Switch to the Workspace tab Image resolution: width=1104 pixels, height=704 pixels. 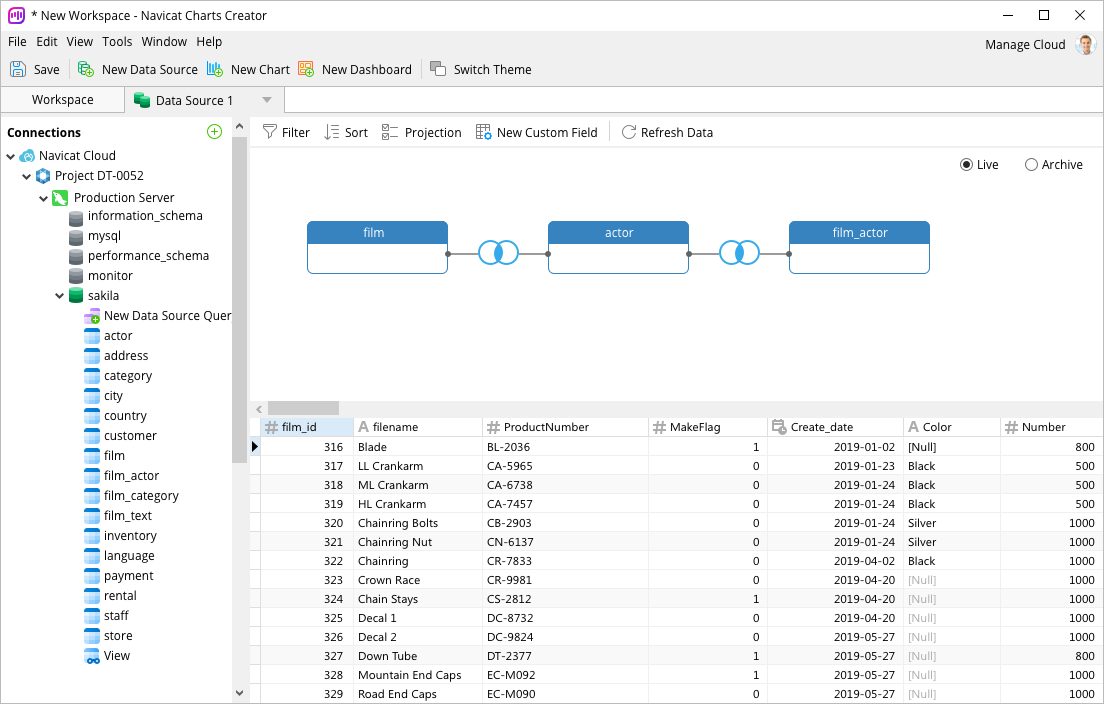coord(63,99)
